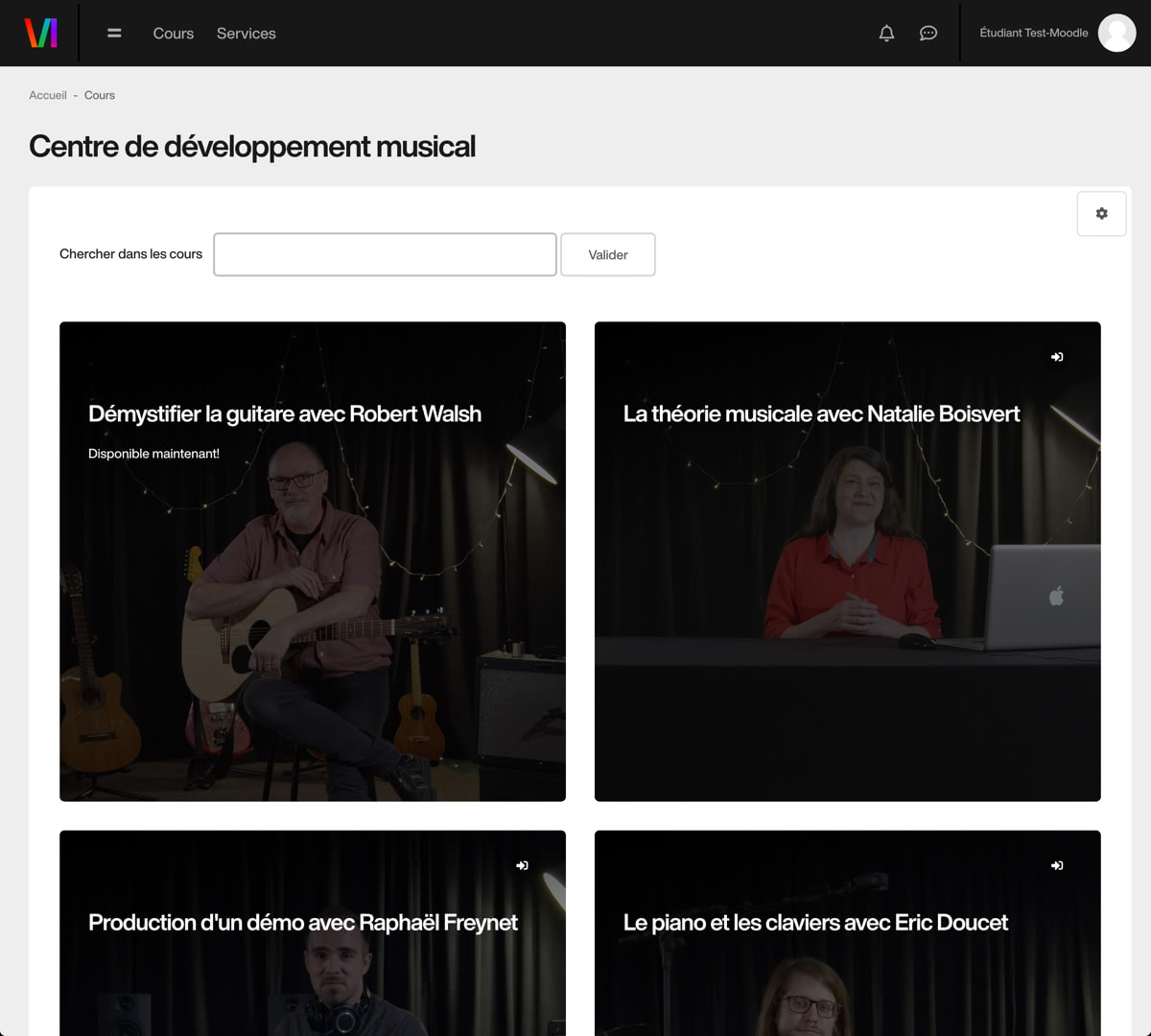
Task: Open Démystifier la guitare avec Robert Walsh
Action: [284, 413]
